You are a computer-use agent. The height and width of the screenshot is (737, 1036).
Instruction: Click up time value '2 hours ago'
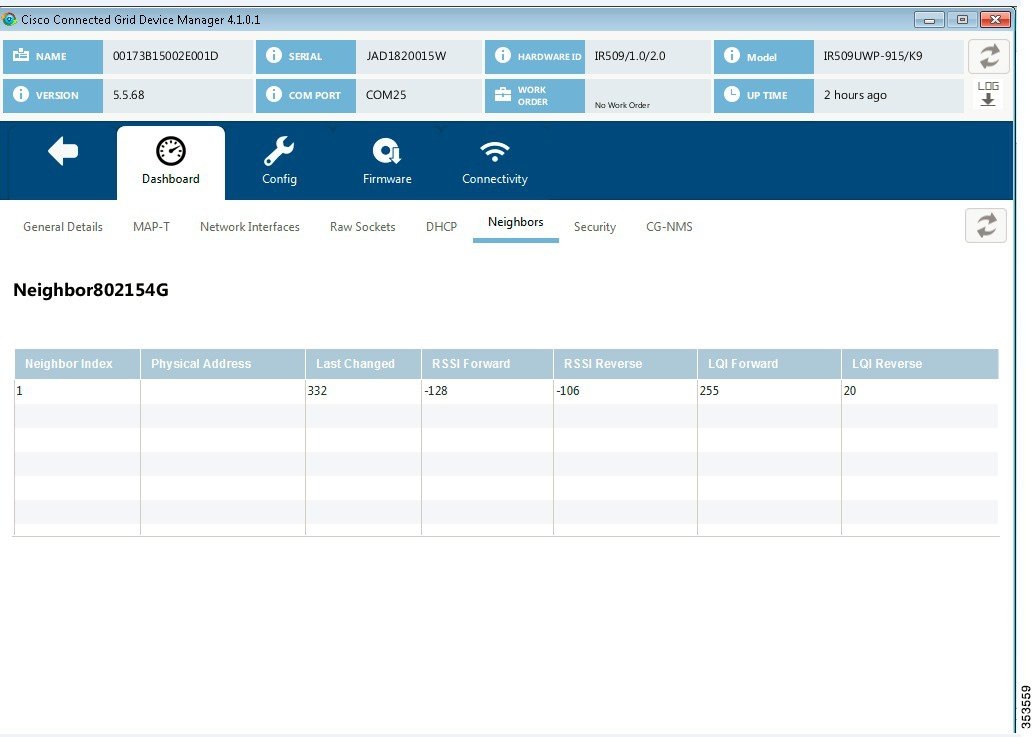(855, 95)
